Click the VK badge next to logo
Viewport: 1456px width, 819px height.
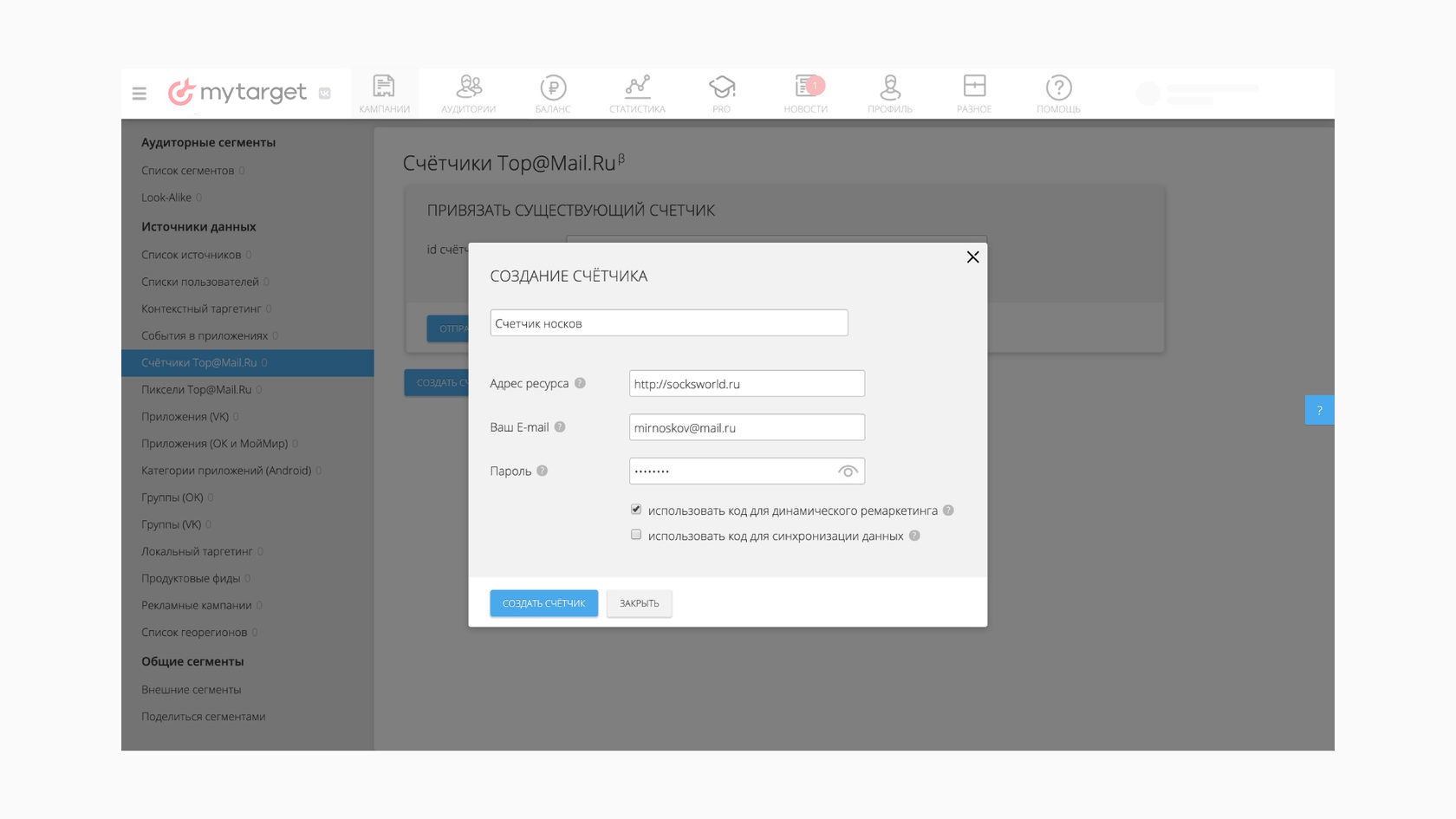pyautogui.click(x=325, y=93)
